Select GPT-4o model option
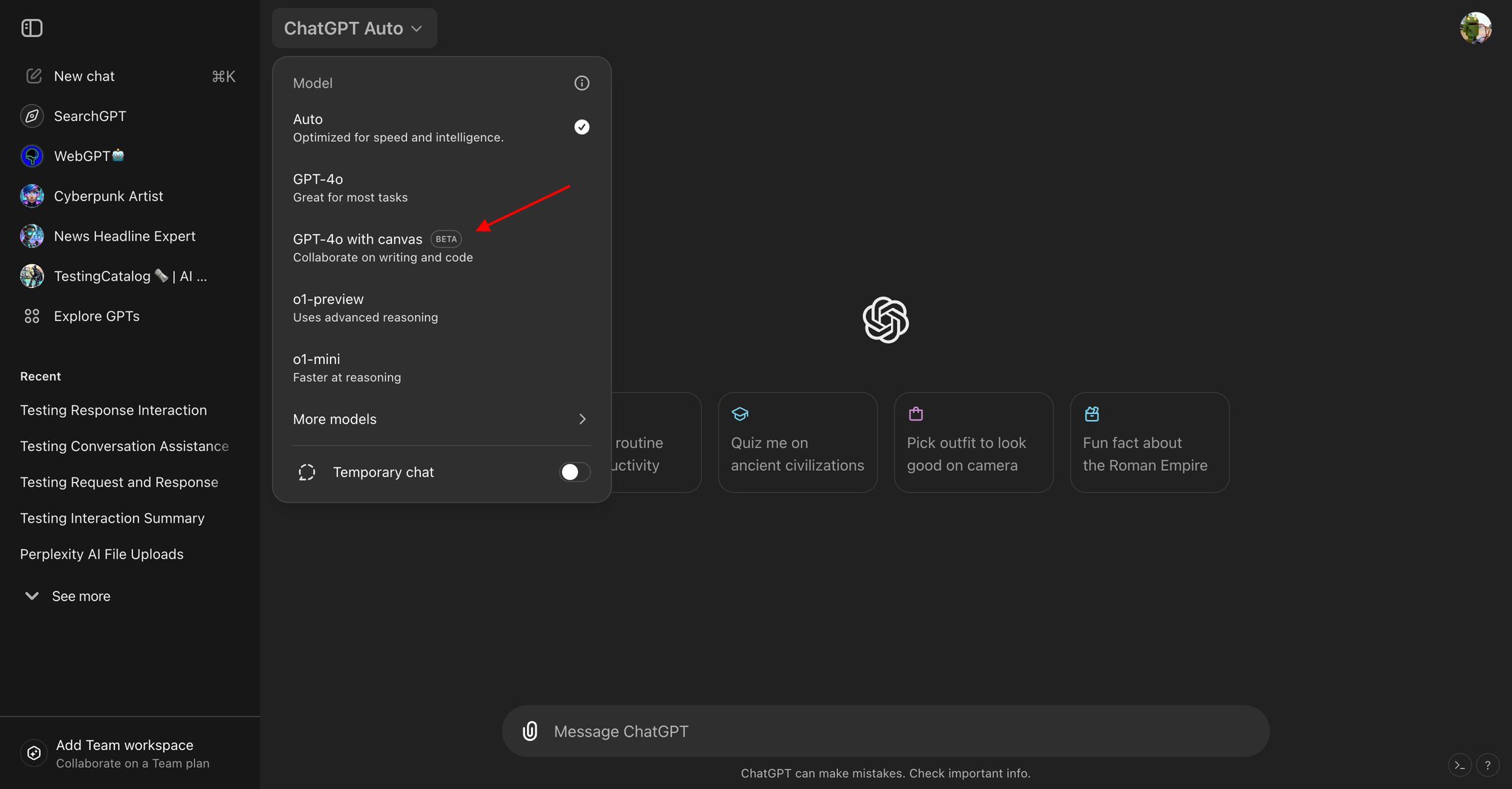This screenshot has height=789, width=1512. [441, 187]
